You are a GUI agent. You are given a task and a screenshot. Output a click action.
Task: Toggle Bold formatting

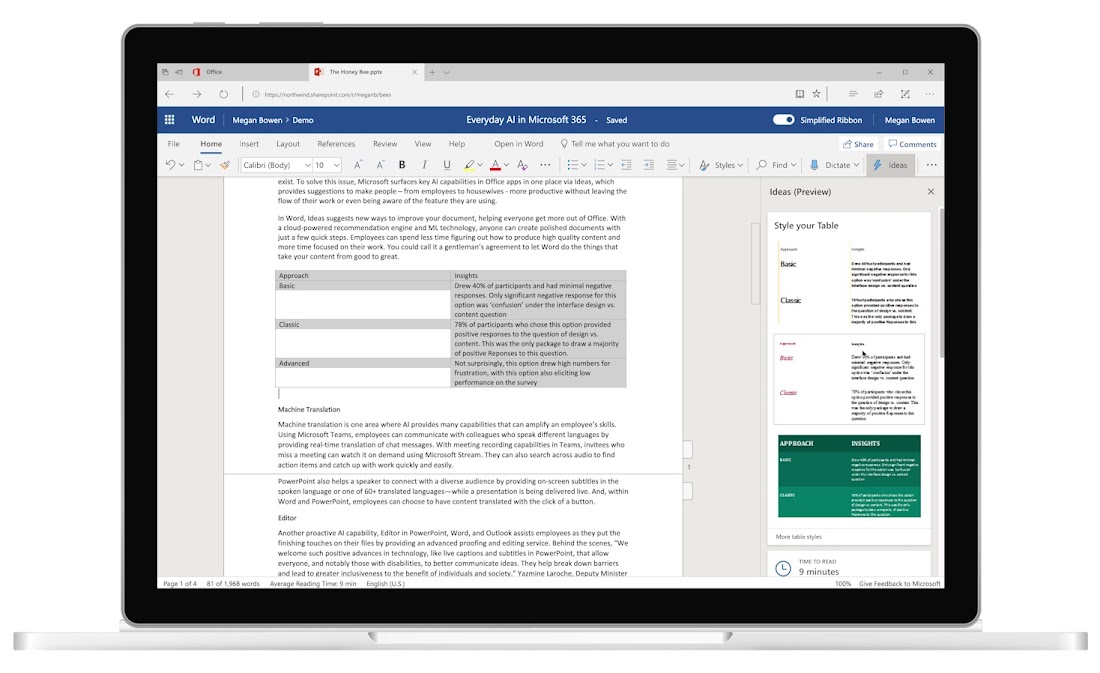(401, 165)
